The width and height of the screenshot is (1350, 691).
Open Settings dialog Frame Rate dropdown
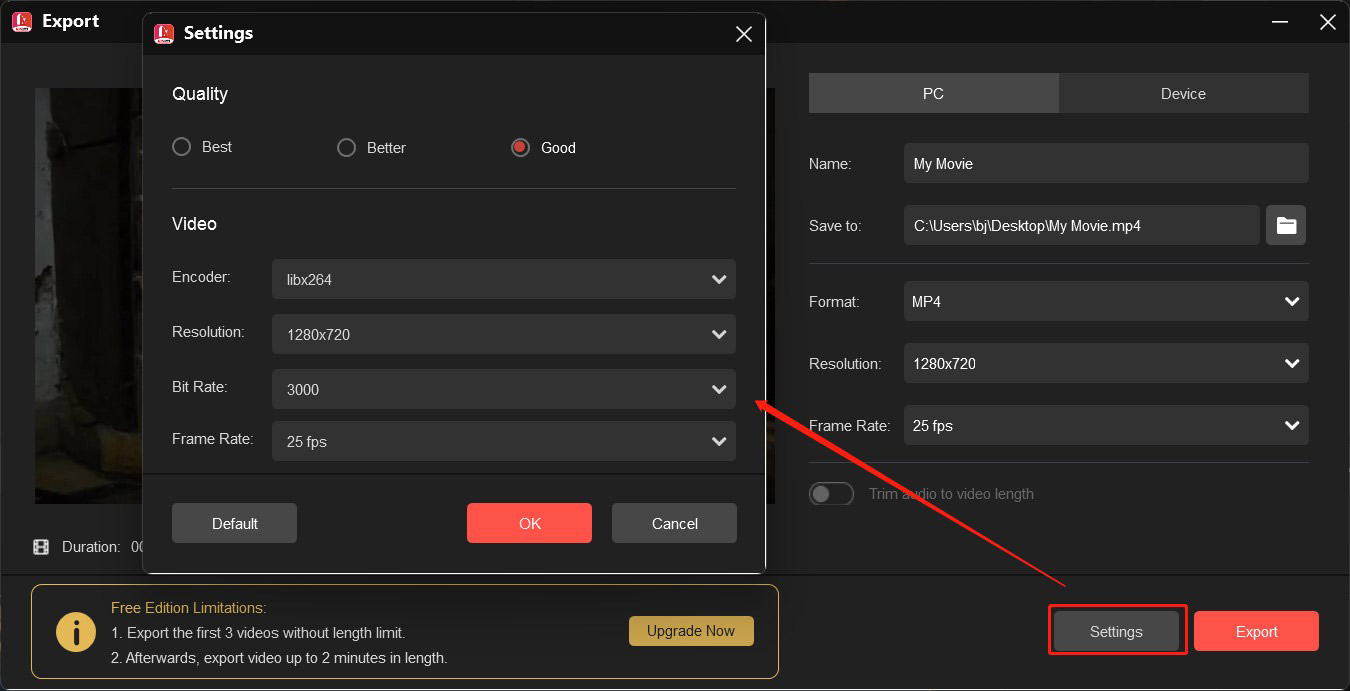point(504,441)
